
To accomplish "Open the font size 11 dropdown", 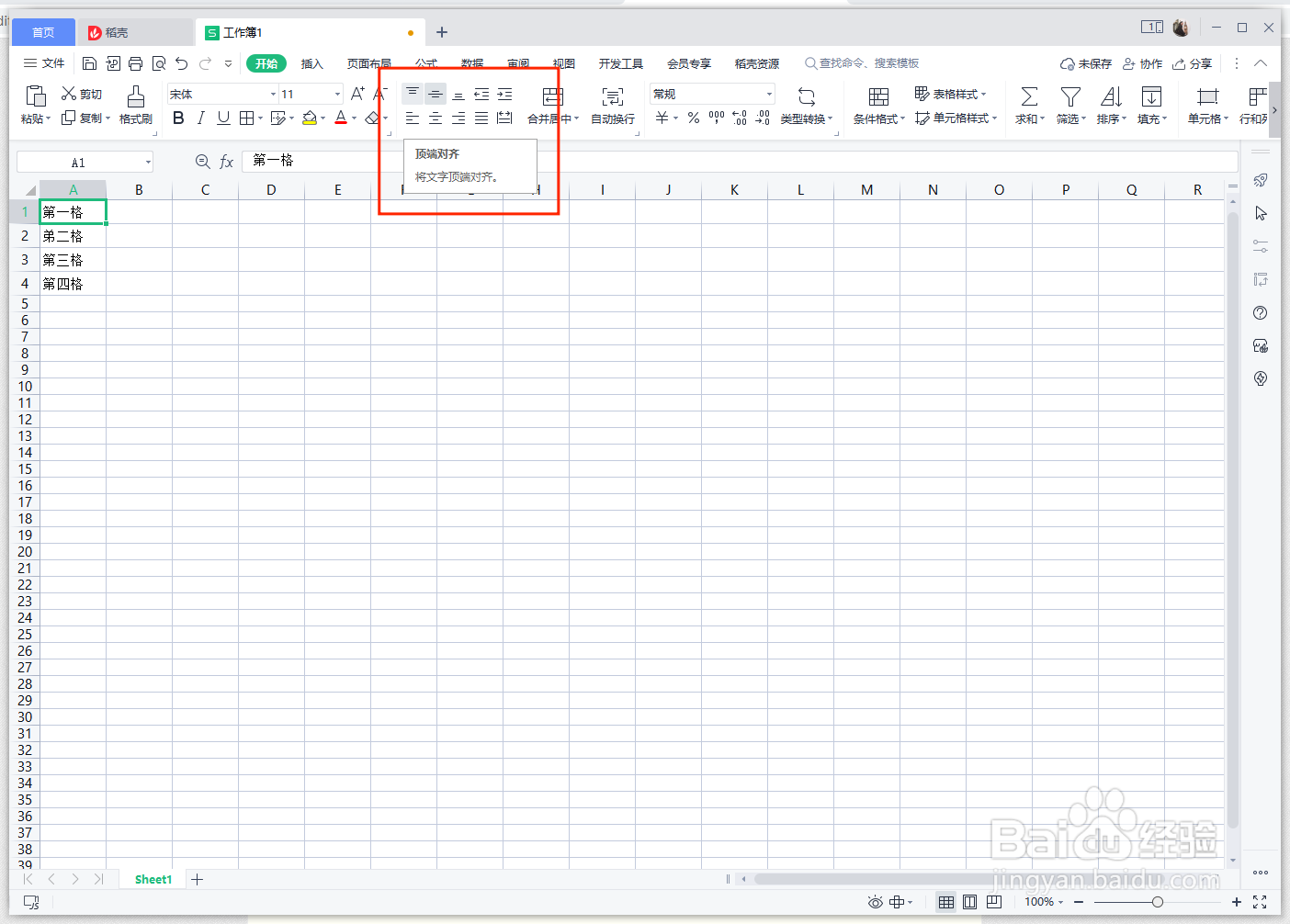I will pyautogui.click(x=337, y=94).
